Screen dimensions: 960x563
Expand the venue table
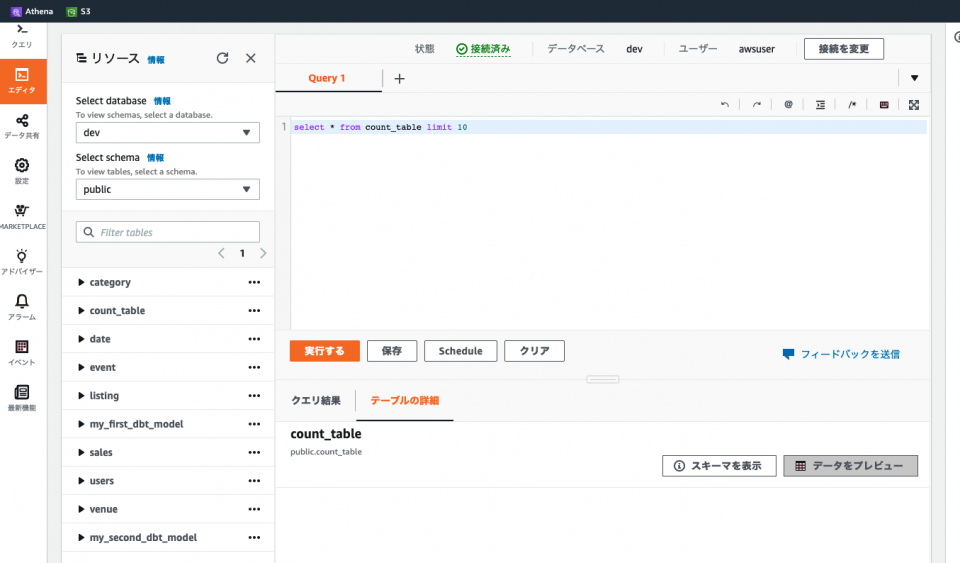[x=81, y=509]
